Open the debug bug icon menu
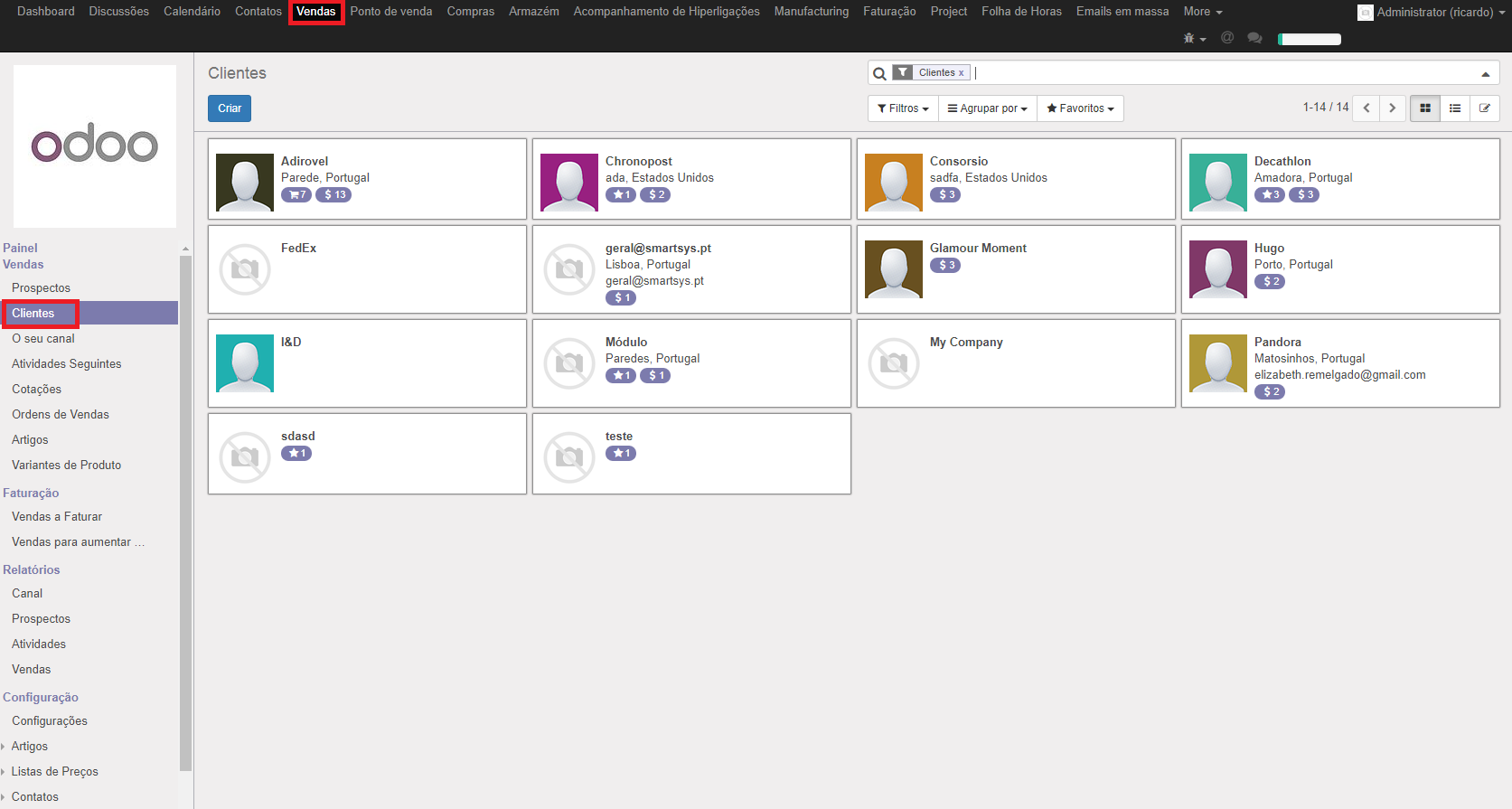 click(1194, 38)
